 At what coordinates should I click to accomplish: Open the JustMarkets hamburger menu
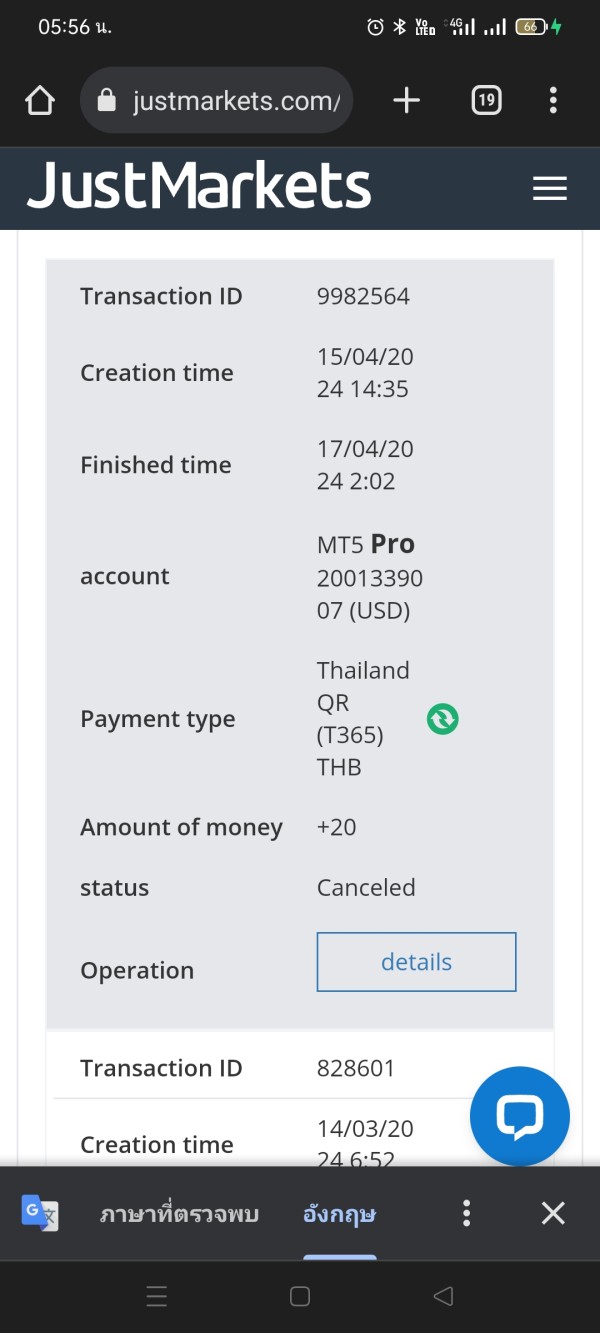(x=549, y=189)
